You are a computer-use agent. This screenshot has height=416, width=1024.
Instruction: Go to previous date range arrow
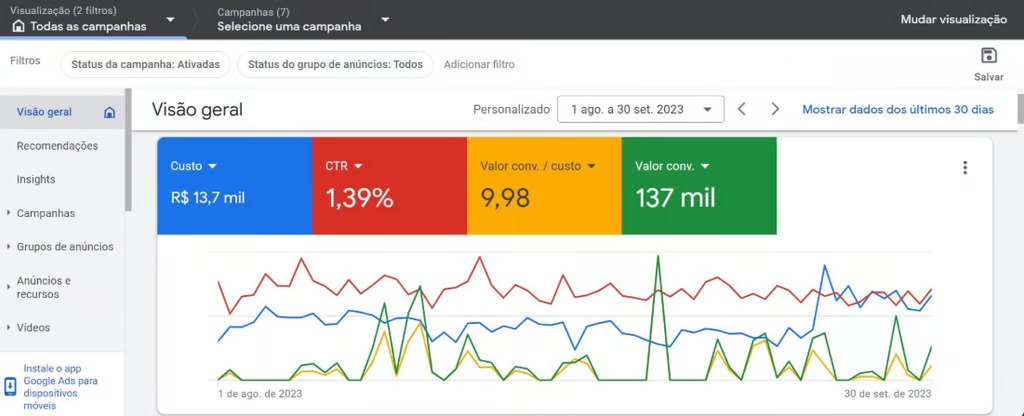[x=741, y=109]
